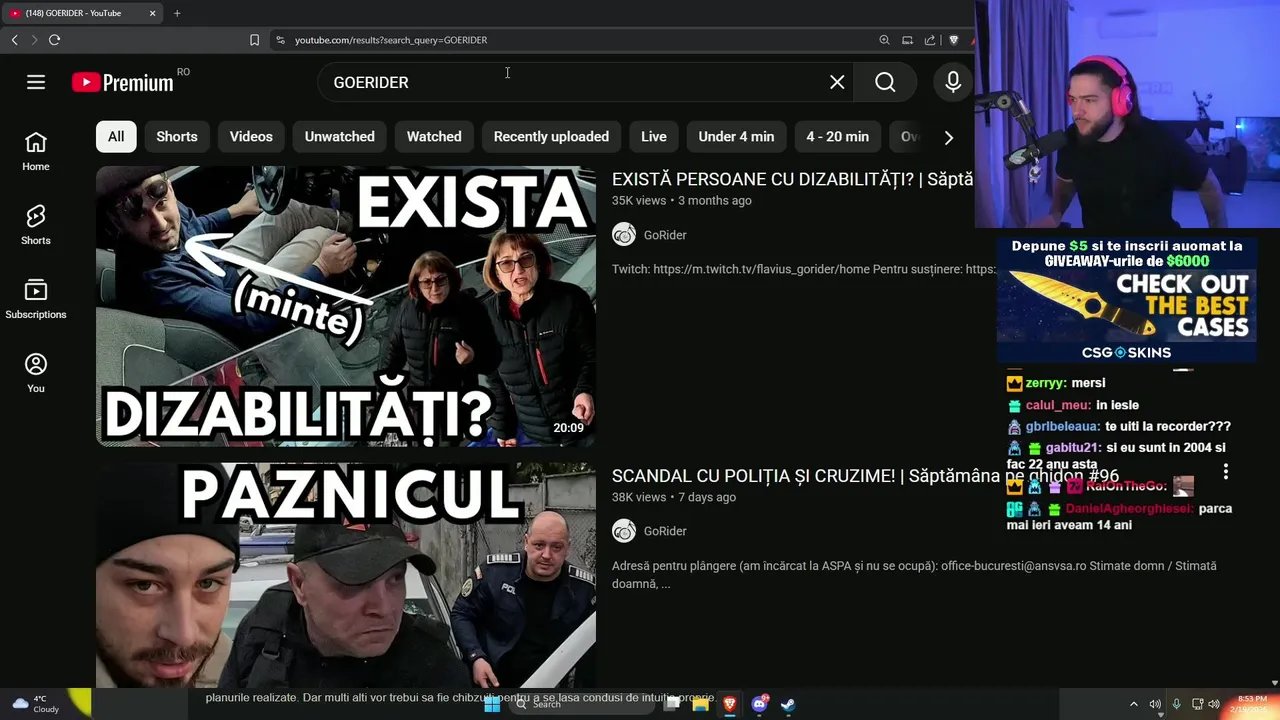The width and height of the screenshot is (1280, 720).
Task: Bookmark this page via bookmark icon
Action: point(254,40)
